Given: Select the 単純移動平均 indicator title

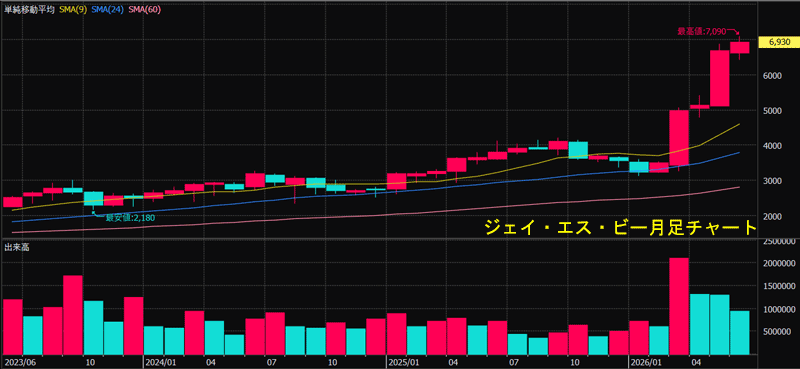Looking at the screenshot, I should coord(29,9).
